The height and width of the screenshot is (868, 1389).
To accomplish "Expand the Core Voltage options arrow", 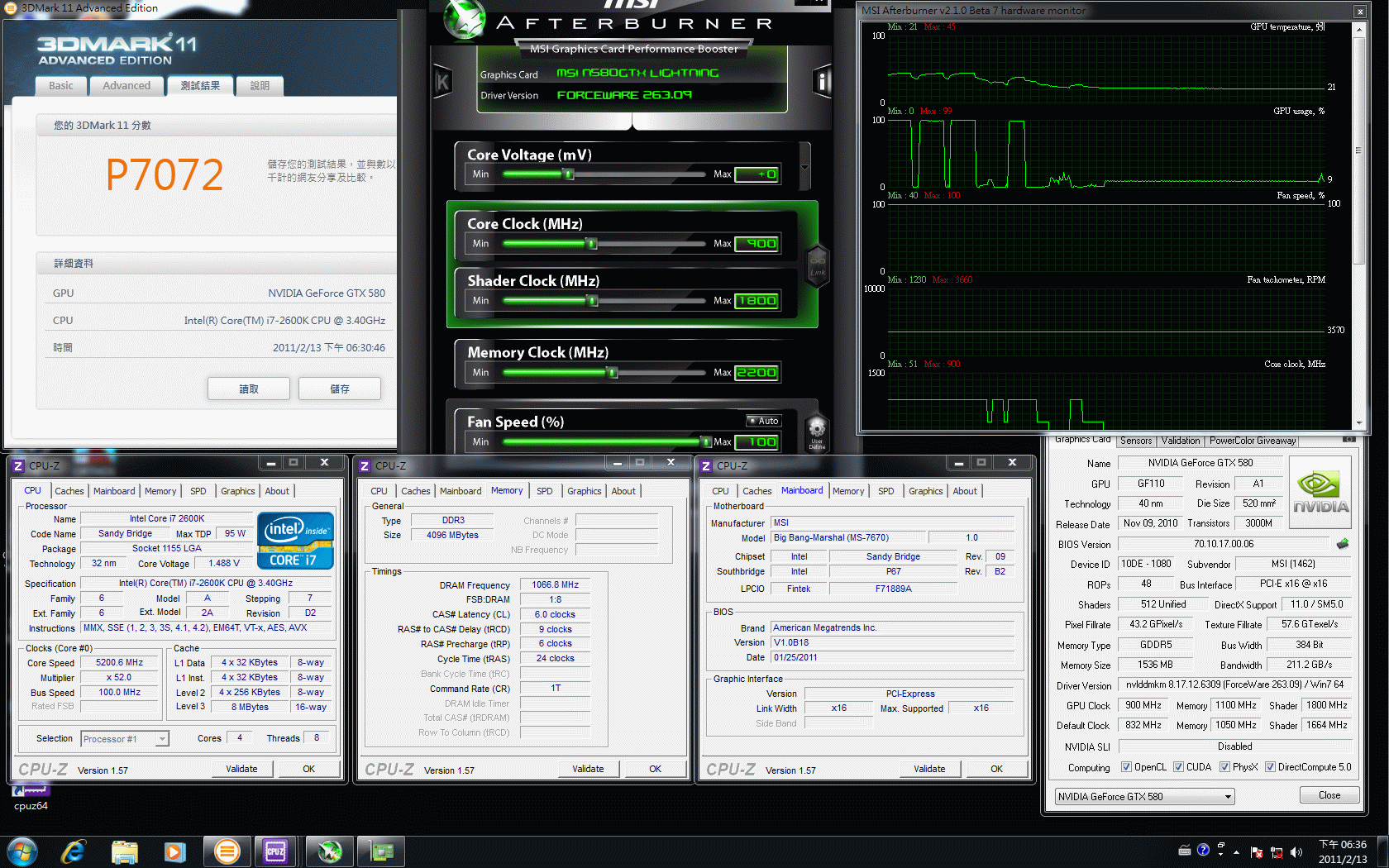I will [x=804, y=167].
